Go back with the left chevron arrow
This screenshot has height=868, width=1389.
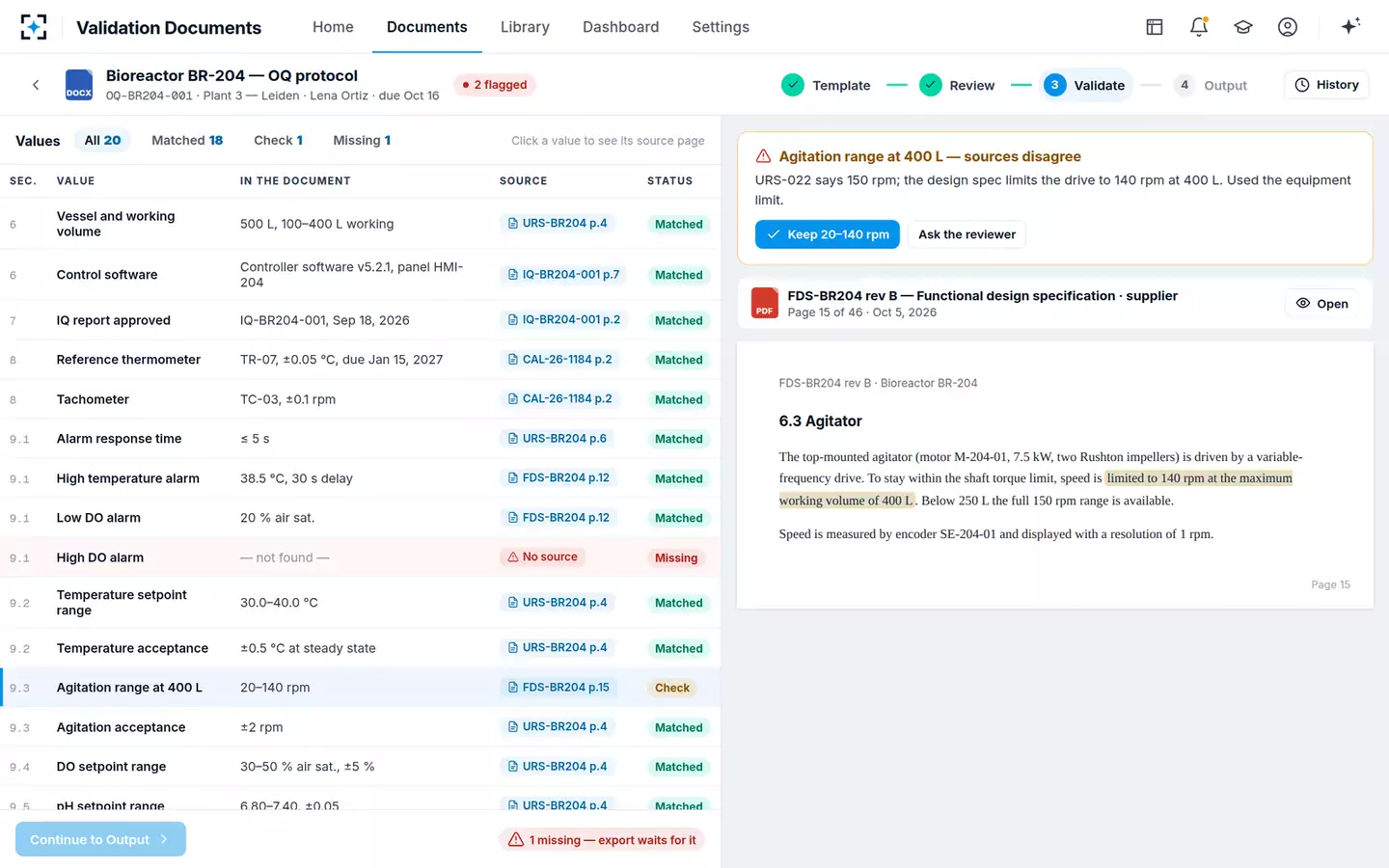36,85
